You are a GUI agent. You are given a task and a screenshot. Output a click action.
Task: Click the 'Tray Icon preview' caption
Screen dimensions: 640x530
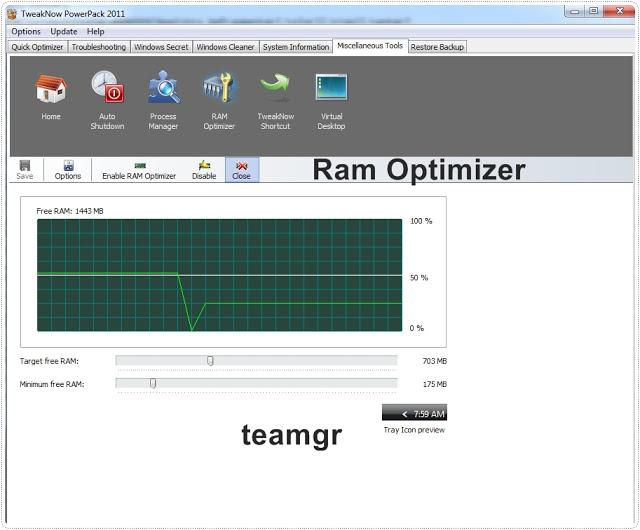tap(414, 430)
